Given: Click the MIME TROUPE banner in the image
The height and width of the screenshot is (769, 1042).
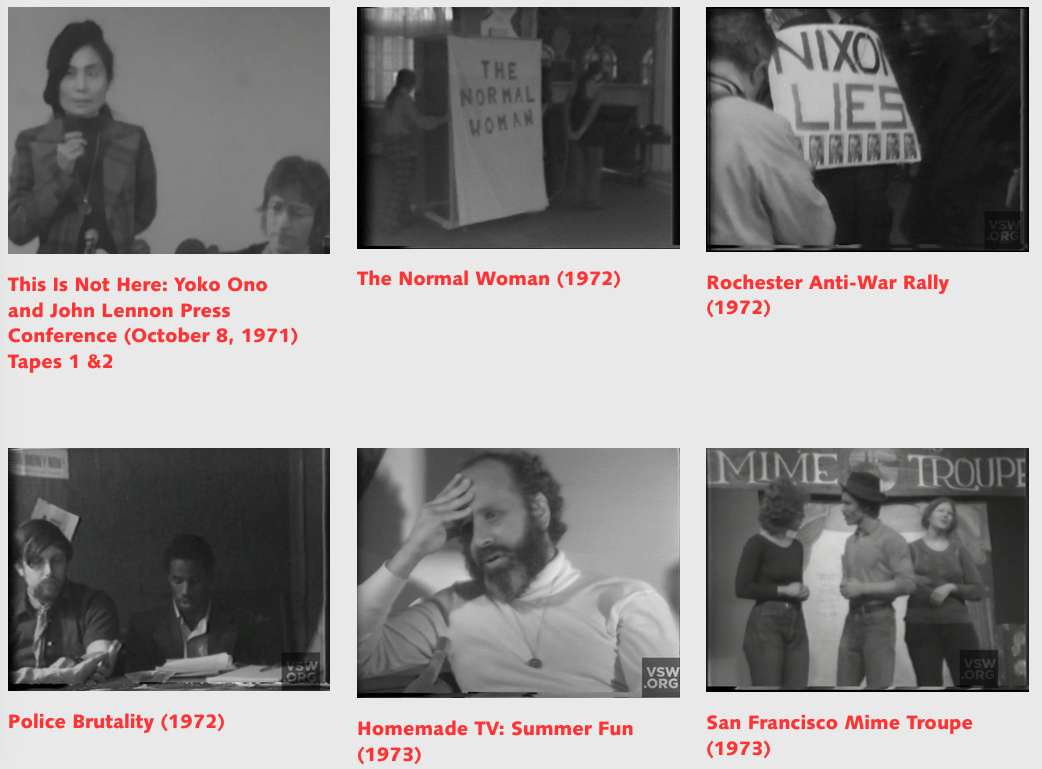Looking at the screenshot, I should pos(867,471).
